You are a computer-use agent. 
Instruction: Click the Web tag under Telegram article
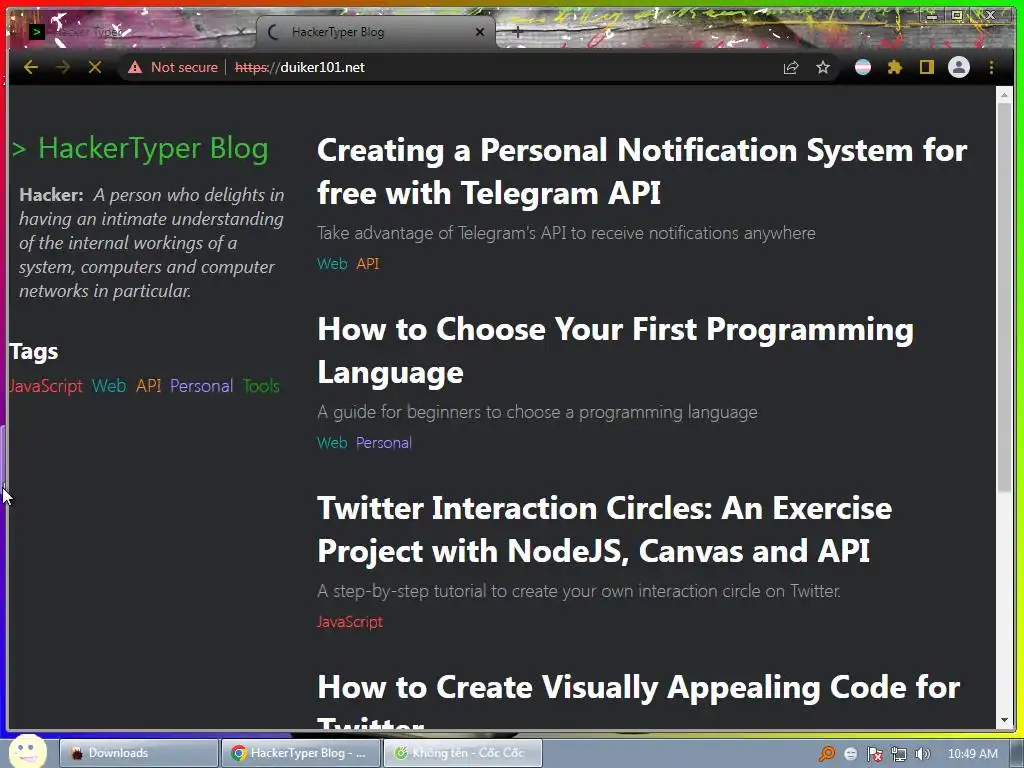[332, 264]
